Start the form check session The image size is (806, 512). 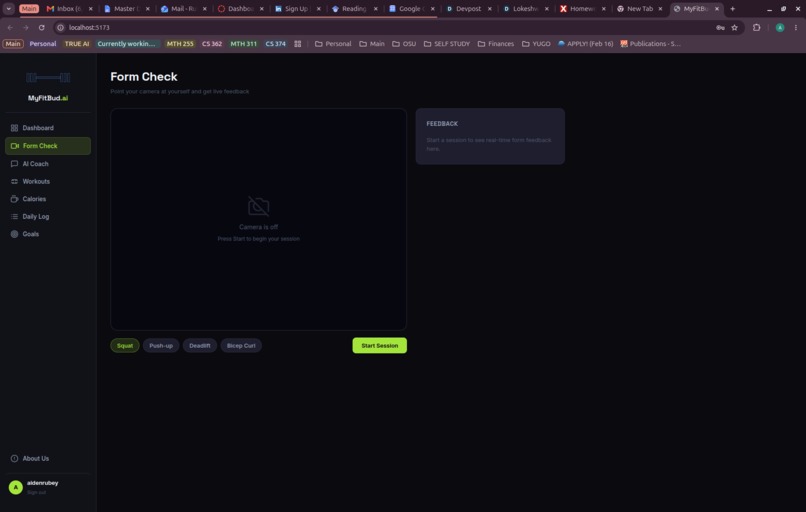pos(379,346)
